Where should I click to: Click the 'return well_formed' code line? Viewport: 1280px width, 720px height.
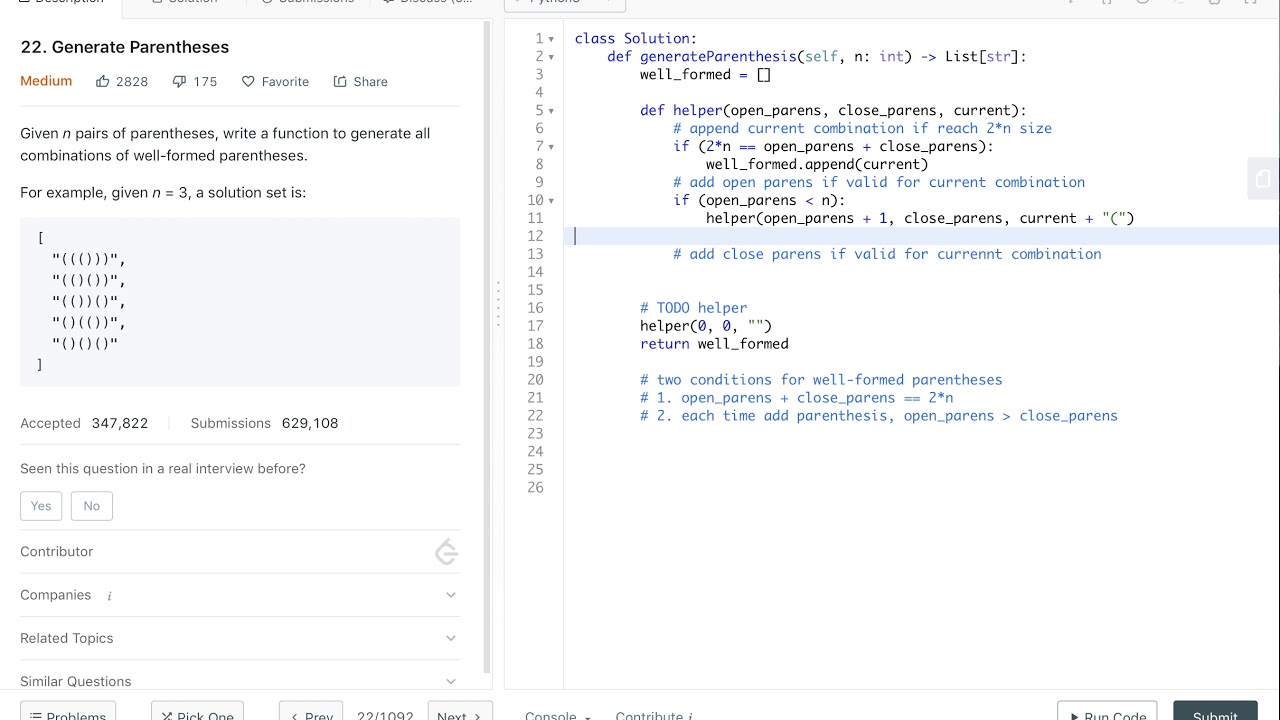[x=714, y=344]
